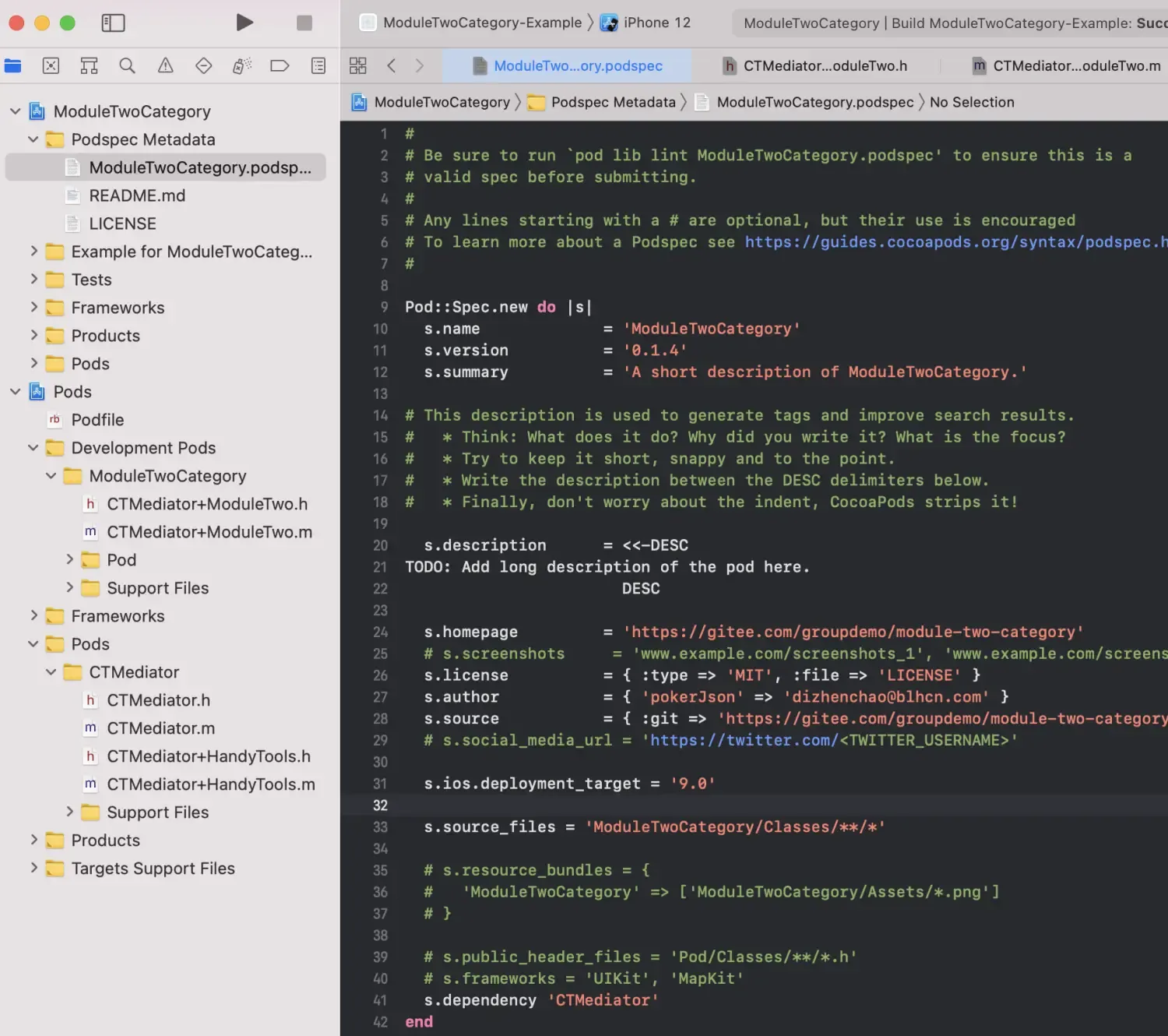Open the Source Control navigator
Viewport: 1168px width, 1036px height.
51,66
